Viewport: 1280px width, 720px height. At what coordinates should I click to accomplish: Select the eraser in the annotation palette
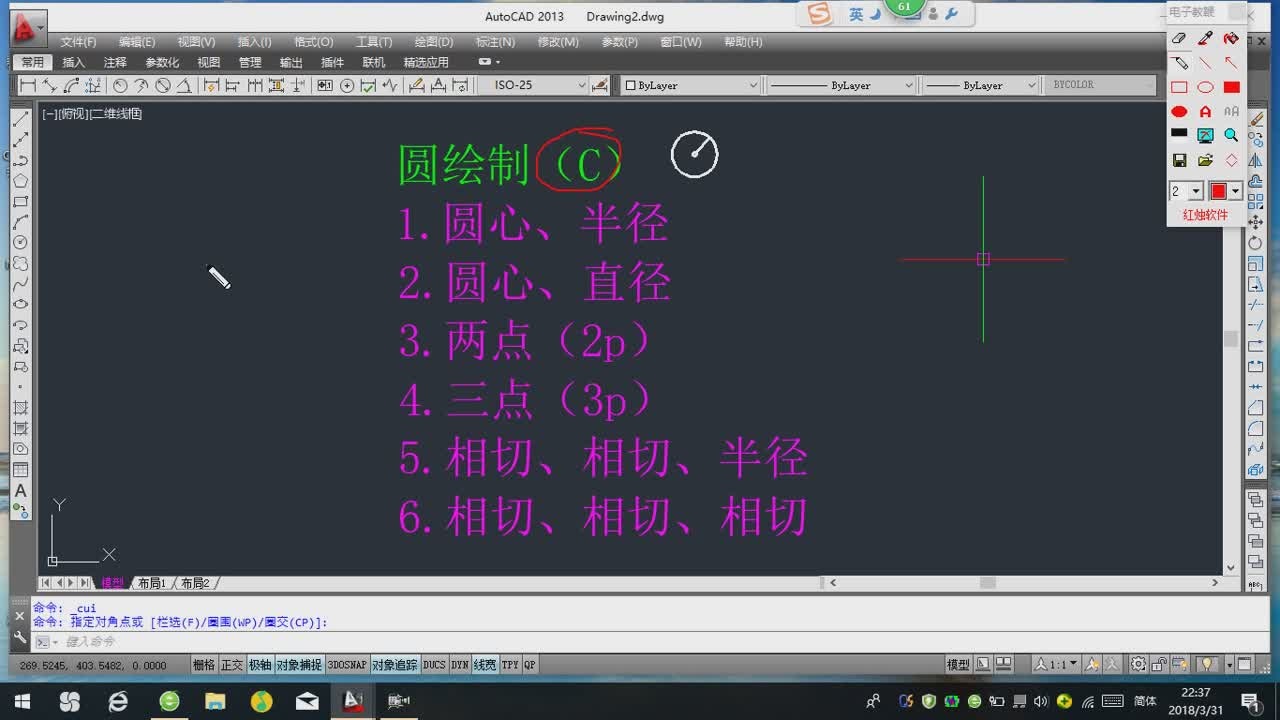[x=1179, y=39]
